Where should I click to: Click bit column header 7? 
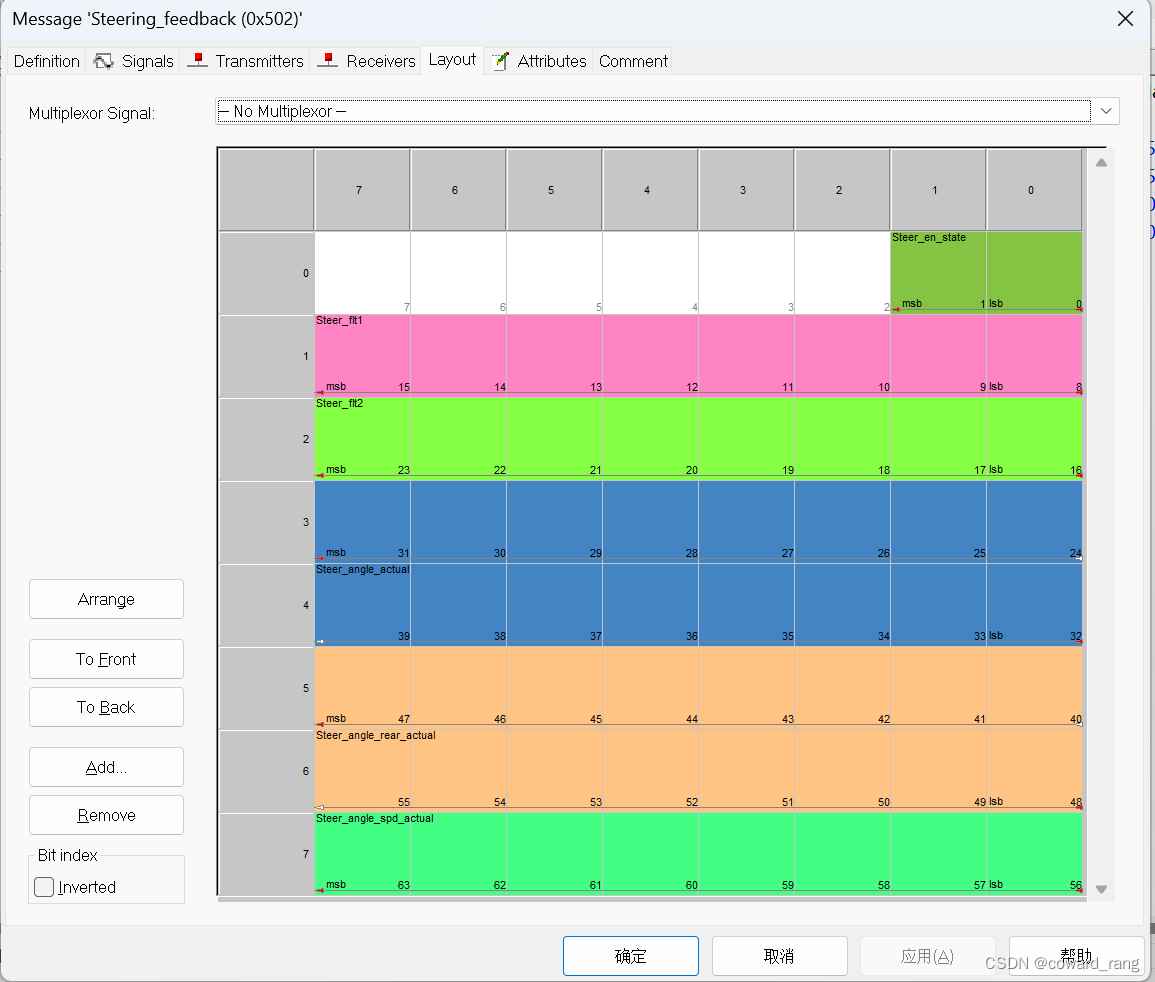(362, 190)
